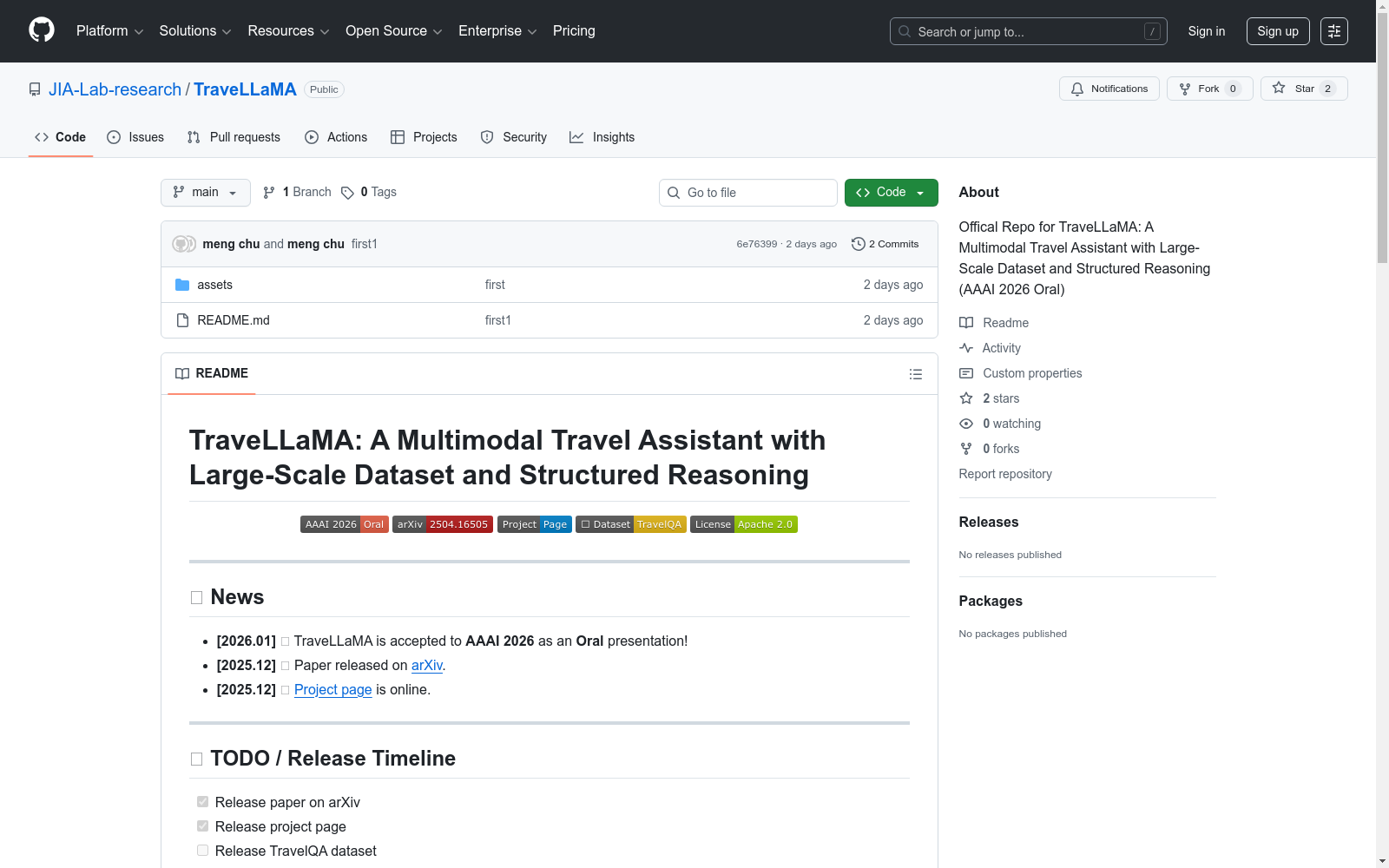
Task: Click the search magnifier in Go to file
Action: (674, 193)
